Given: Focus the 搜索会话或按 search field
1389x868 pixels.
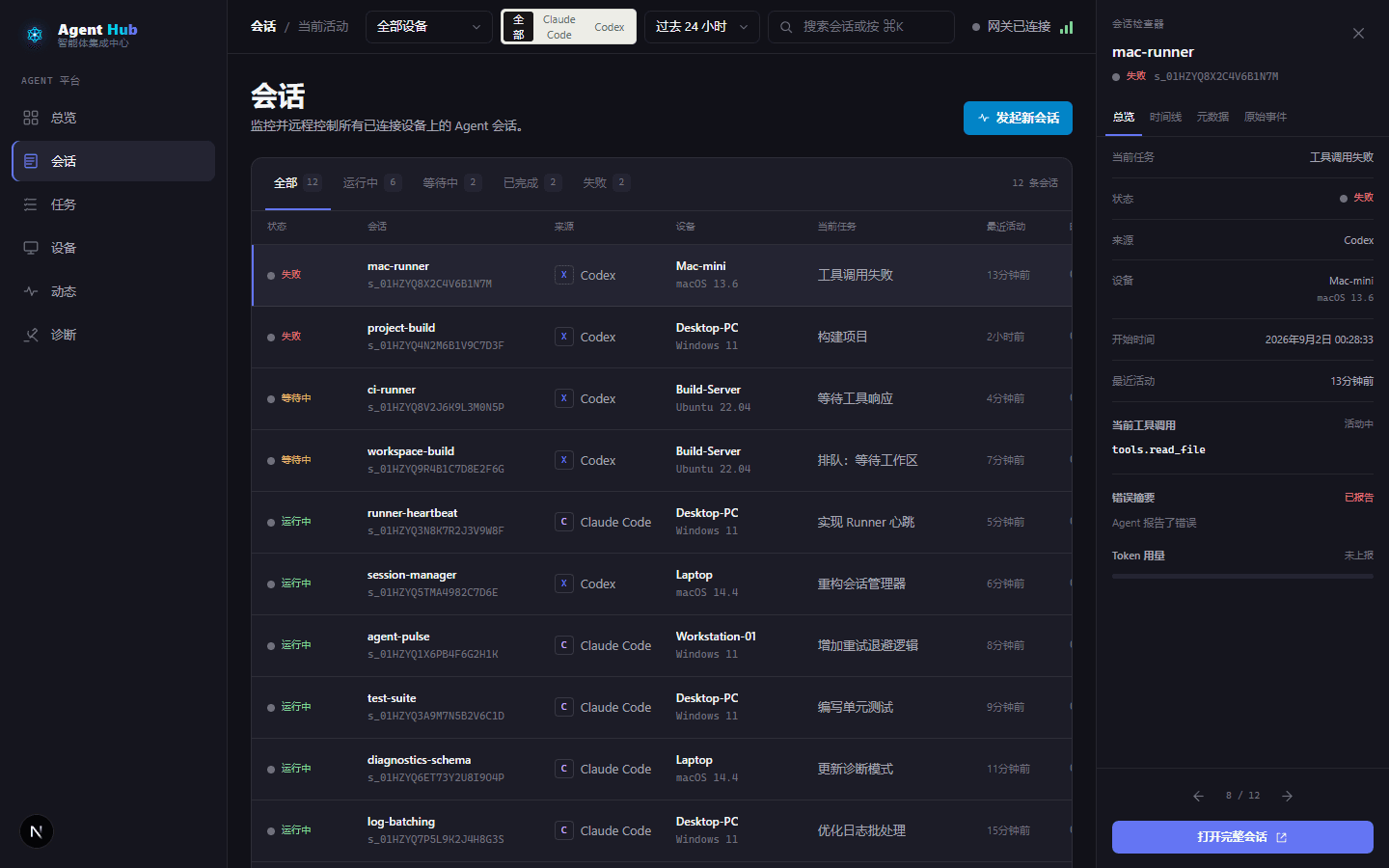Looking at the screenshot, I should click(861, 27).
